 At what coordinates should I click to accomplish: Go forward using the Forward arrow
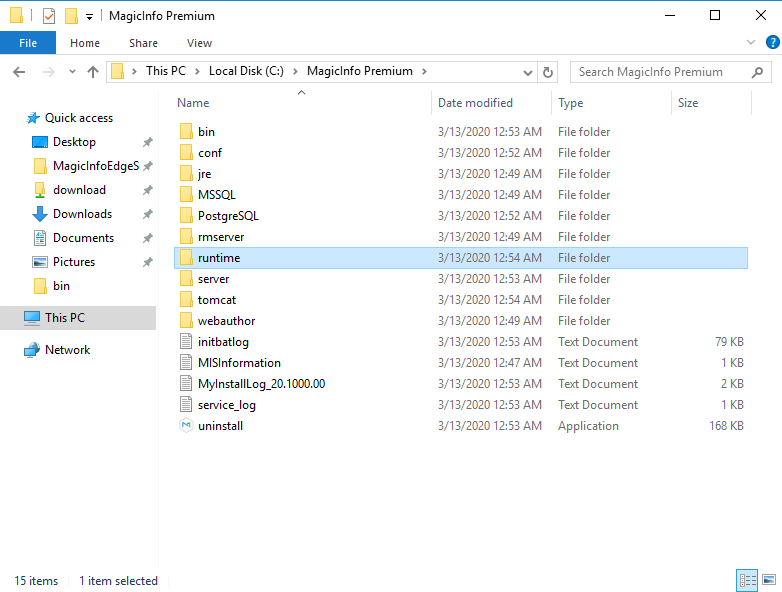(x=48, y=72)
